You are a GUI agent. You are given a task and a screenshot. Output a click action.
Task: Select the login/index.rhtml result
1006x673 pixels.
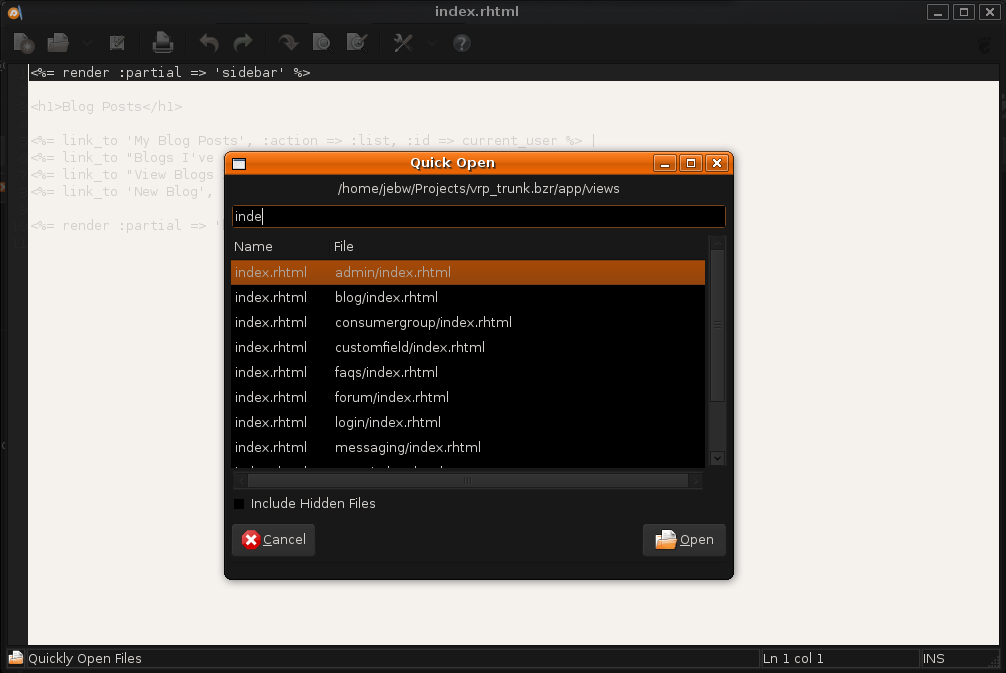point(468,422)
